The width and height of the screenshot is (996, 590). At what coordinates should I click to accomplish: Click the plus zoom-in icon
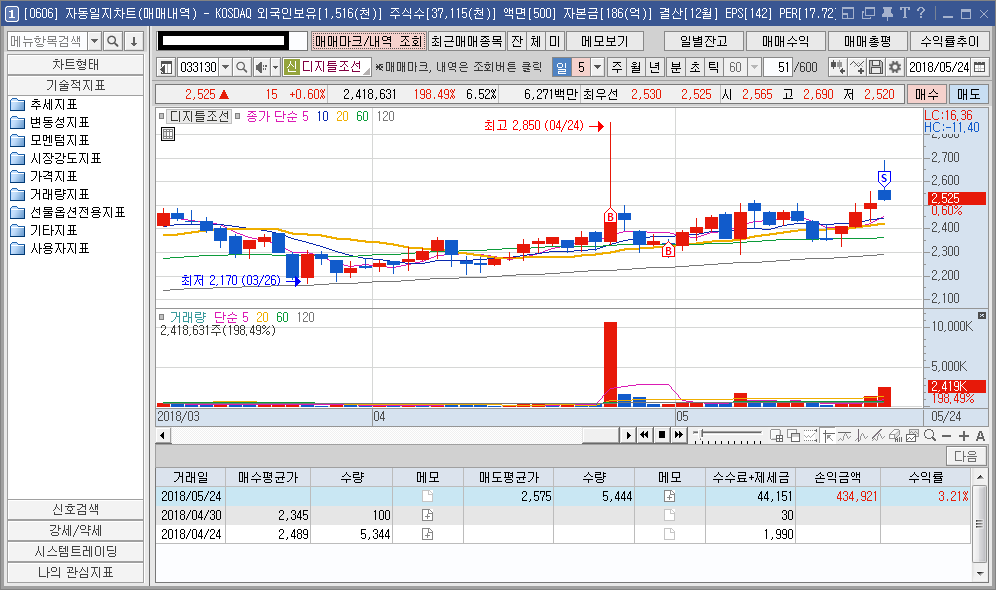point(964,436)
